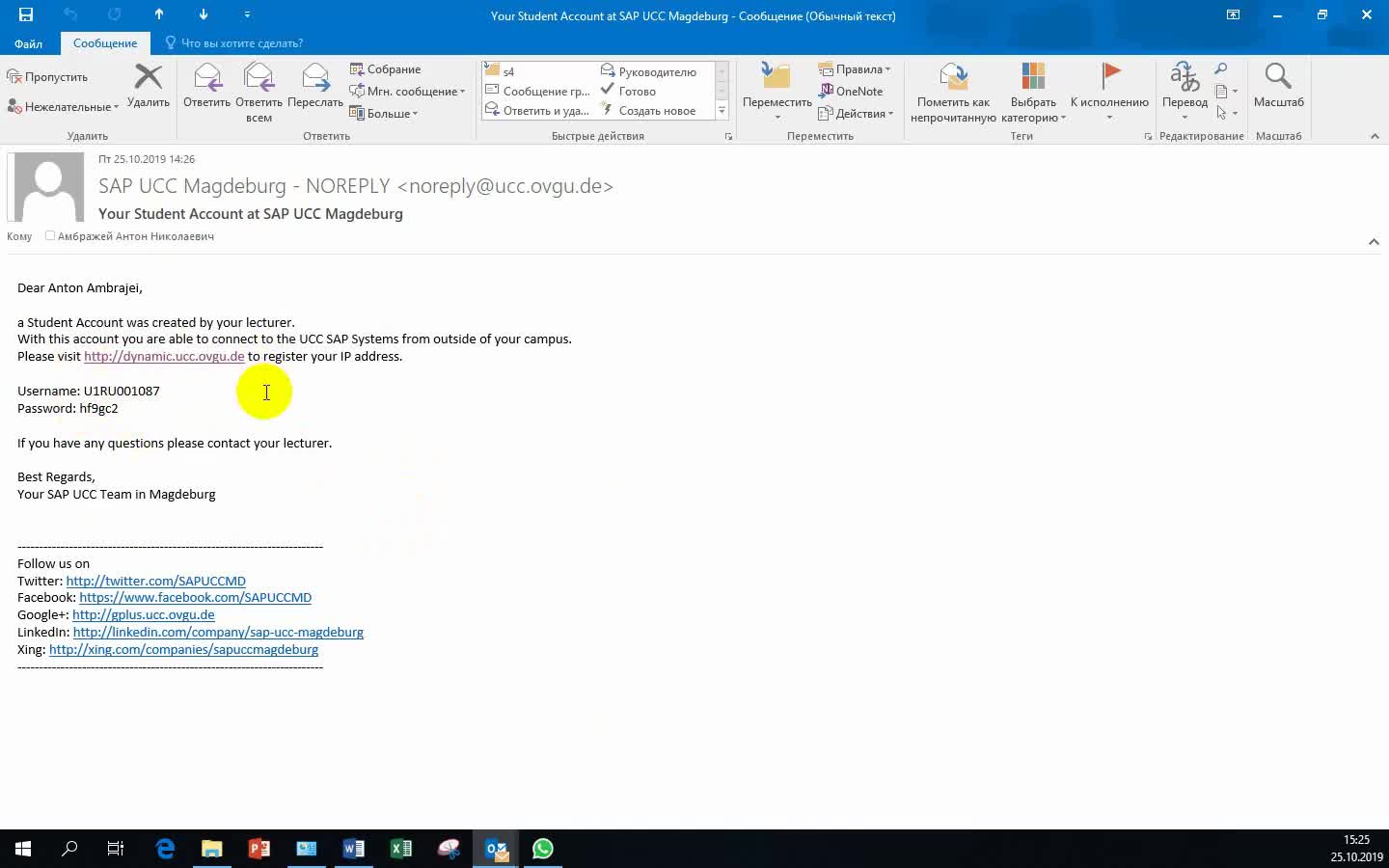The width and height of the screenshot is (1389, 868).
Task: Open the Файл tab
Action: tap(28, 43)
